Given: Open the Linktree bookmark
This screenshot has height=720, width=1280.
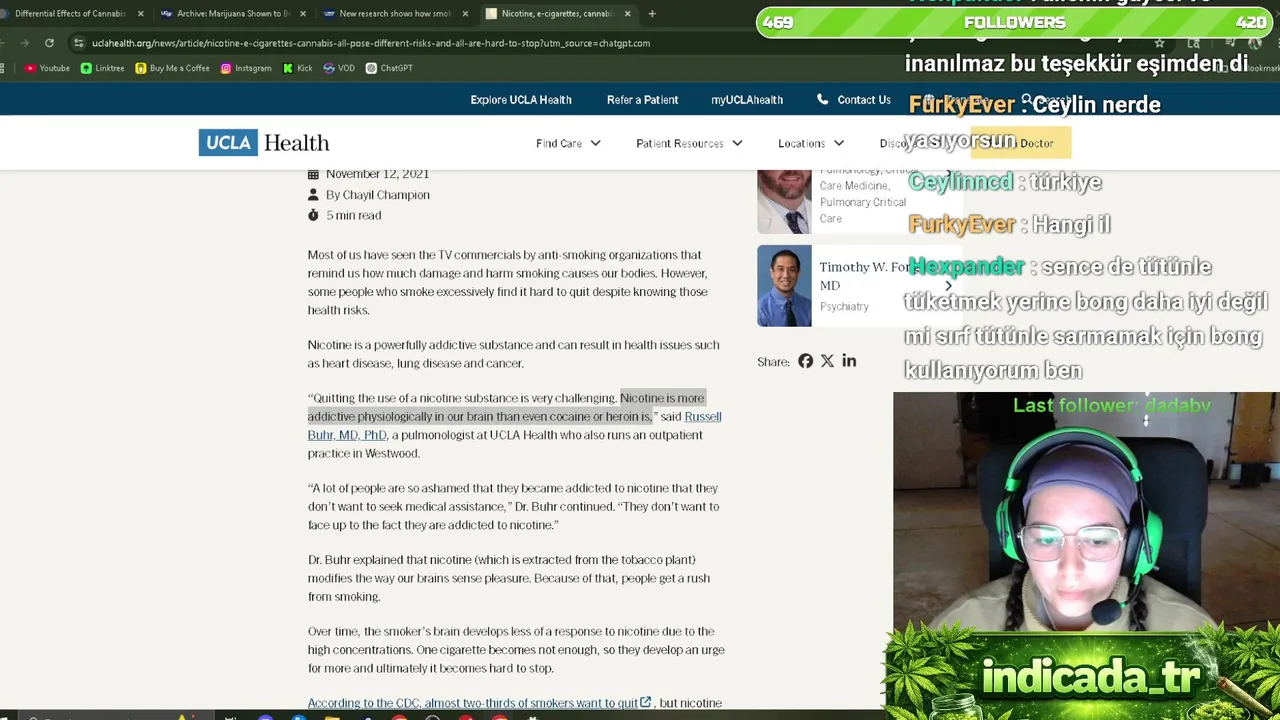Looking at the screenshot, I should (x=102, y=68).
